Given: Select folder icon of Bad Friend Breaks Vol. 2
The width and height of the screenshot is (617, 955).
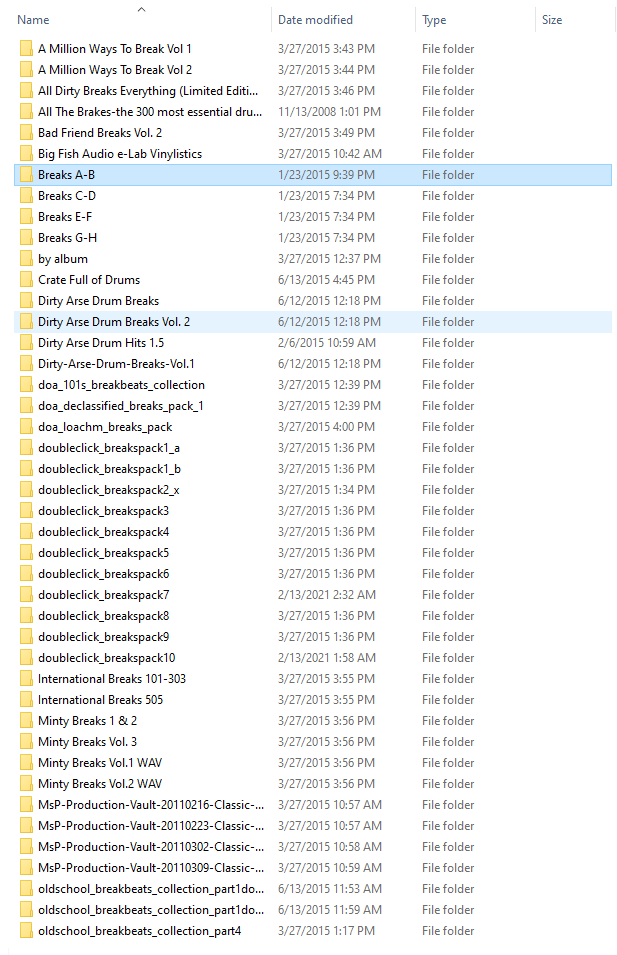Looking at the screenshot, I should click(26, 133).
